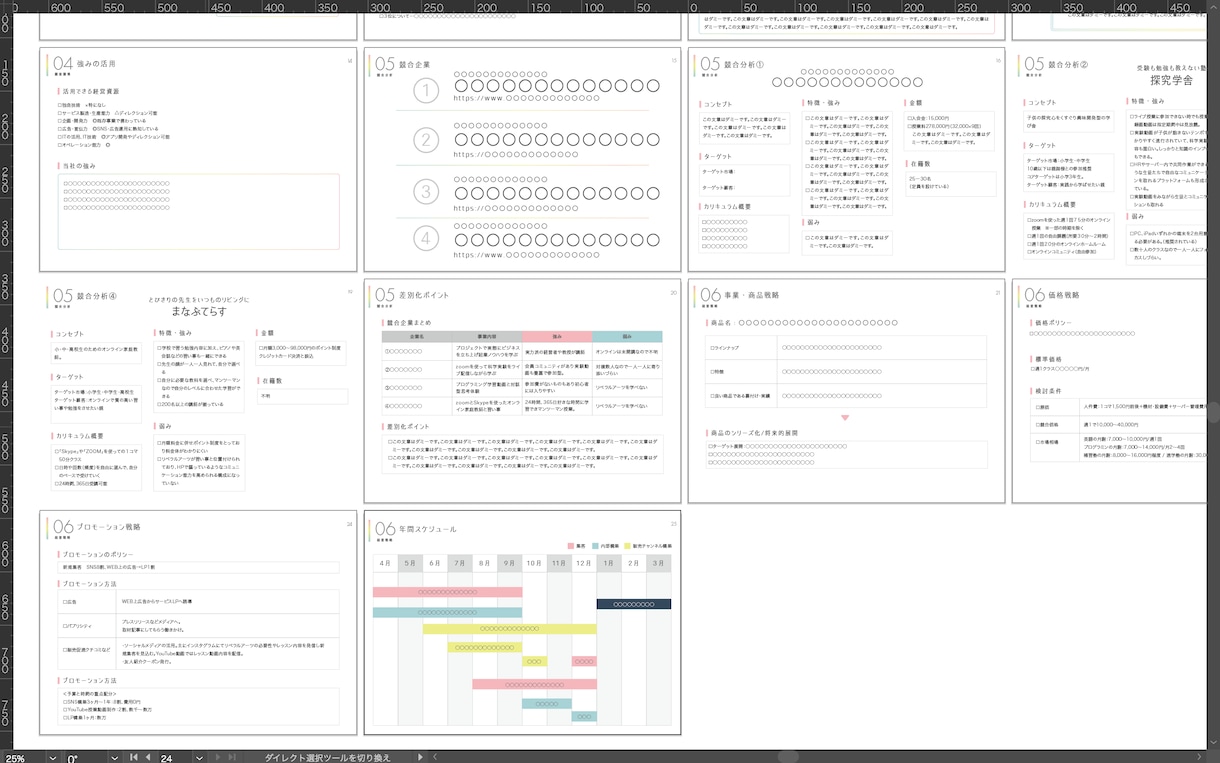This screenshot has height=763, width=1220.
Task: Click the 競合分析① heading
Action: pos(743,65)
